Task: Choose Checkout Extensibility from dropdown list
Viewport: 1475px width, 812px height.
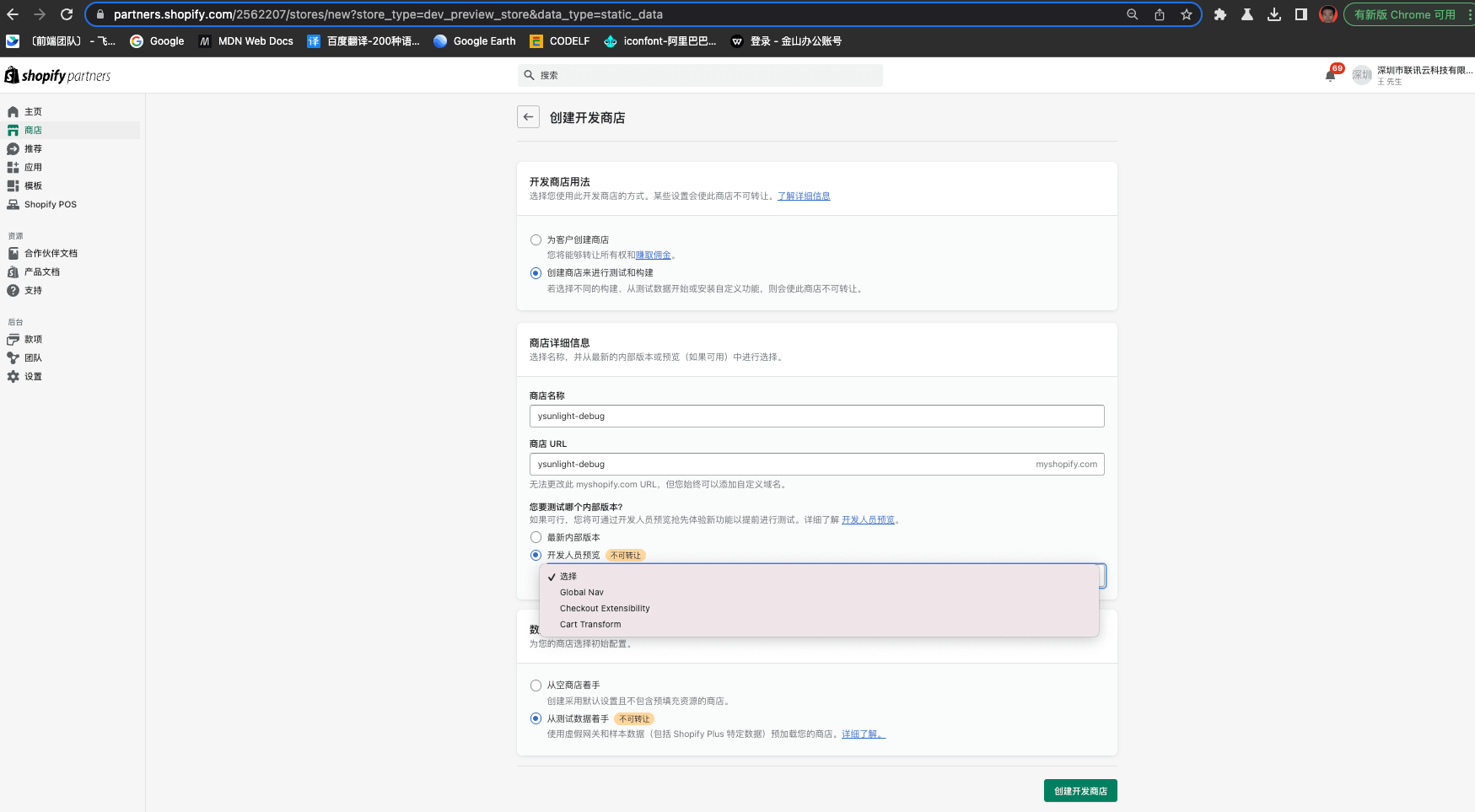Action: [x=605, y=609]
